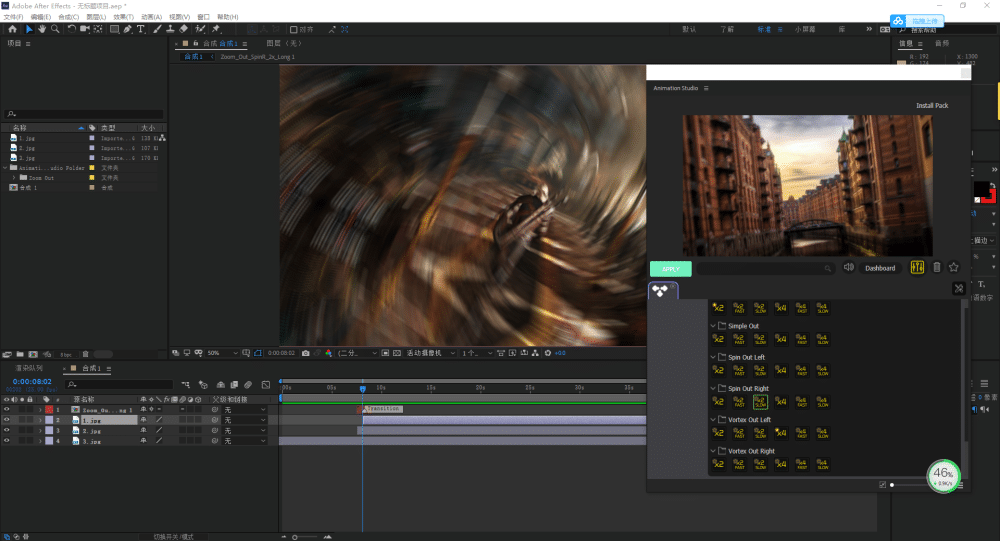Open the viewer resolution dropdown
Screen dimensions: 1000x541
pos(357,353)
